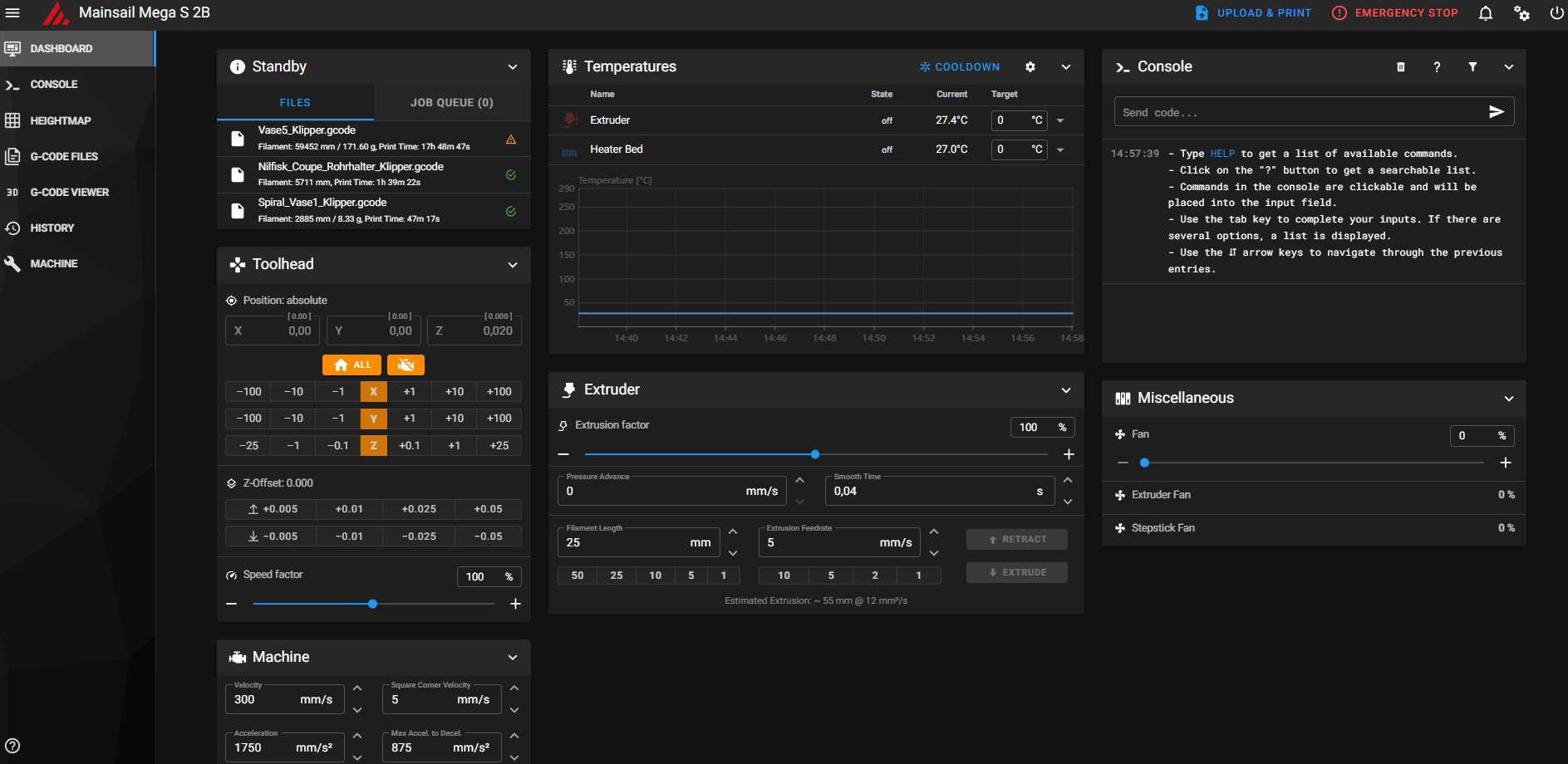Open the power menu icon
Image resolution: width=1568 pixels, height=764 pixels.
[x=1556, y=13]
